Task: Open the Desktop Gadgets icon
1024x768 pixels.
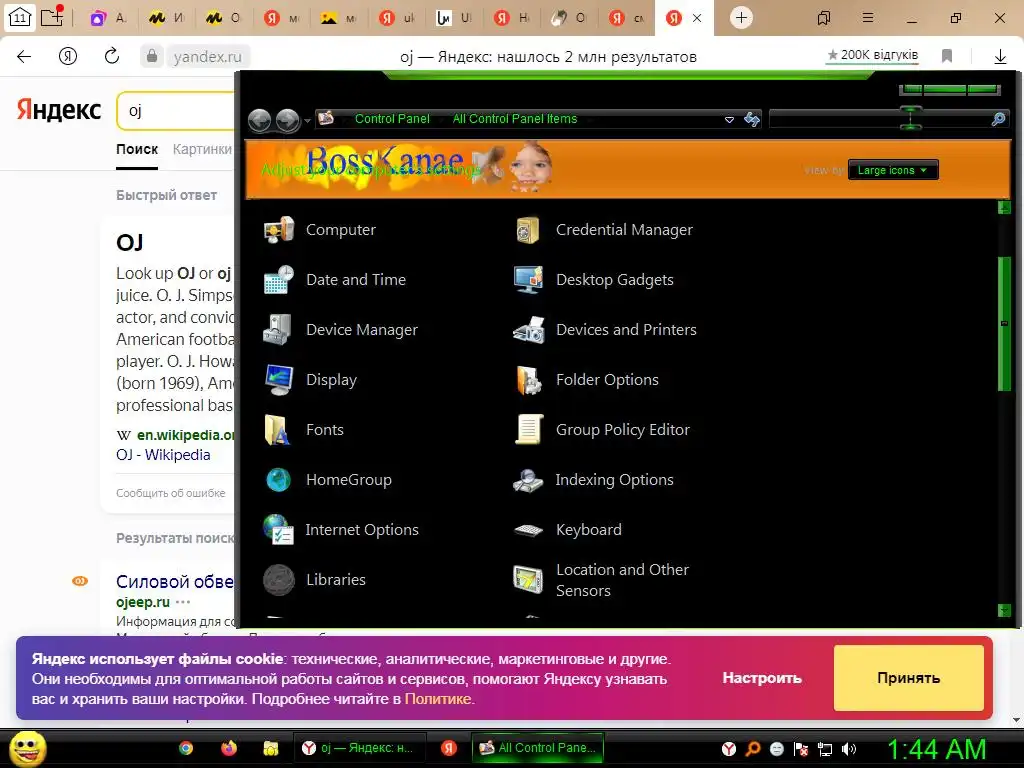Action: tap(528, 280)
